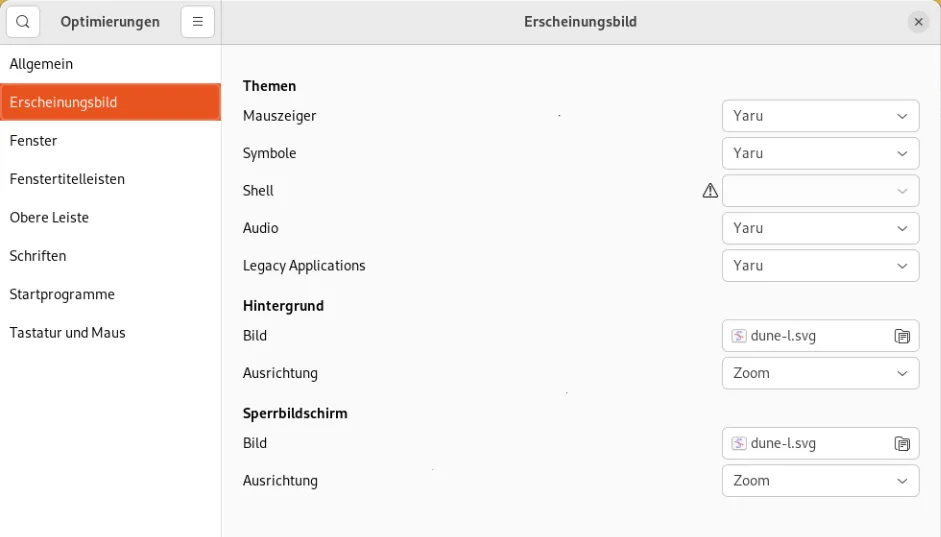The image size is (941, 537).
Task: Click file browse icon for Sperrbildschirm Bild
Action: coord(902,444)
